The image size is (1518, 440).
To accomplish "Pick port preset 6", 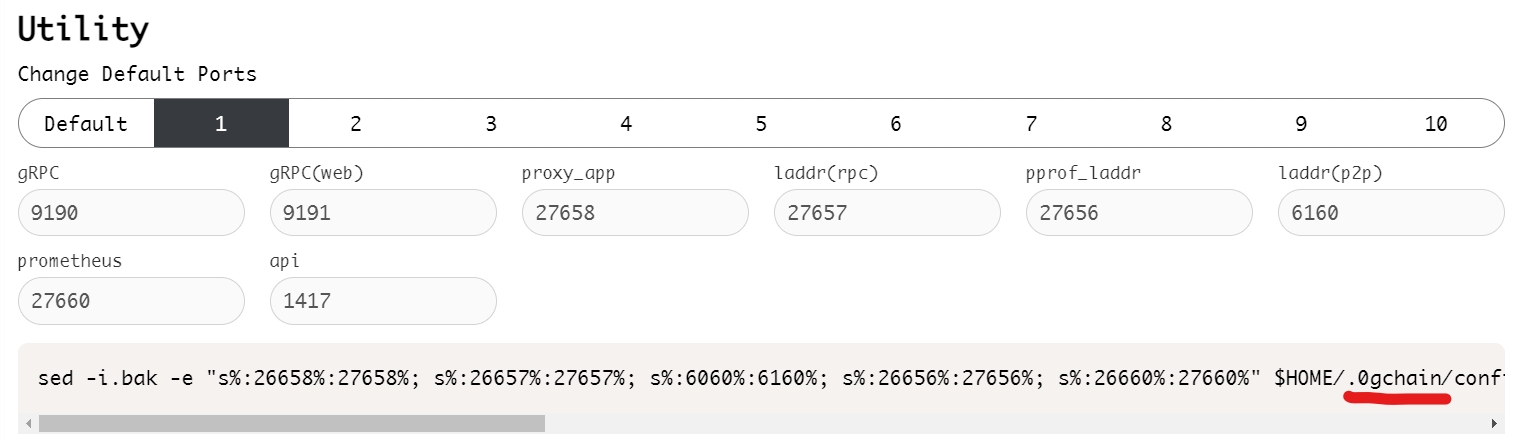I will click(x=896, y=124).
